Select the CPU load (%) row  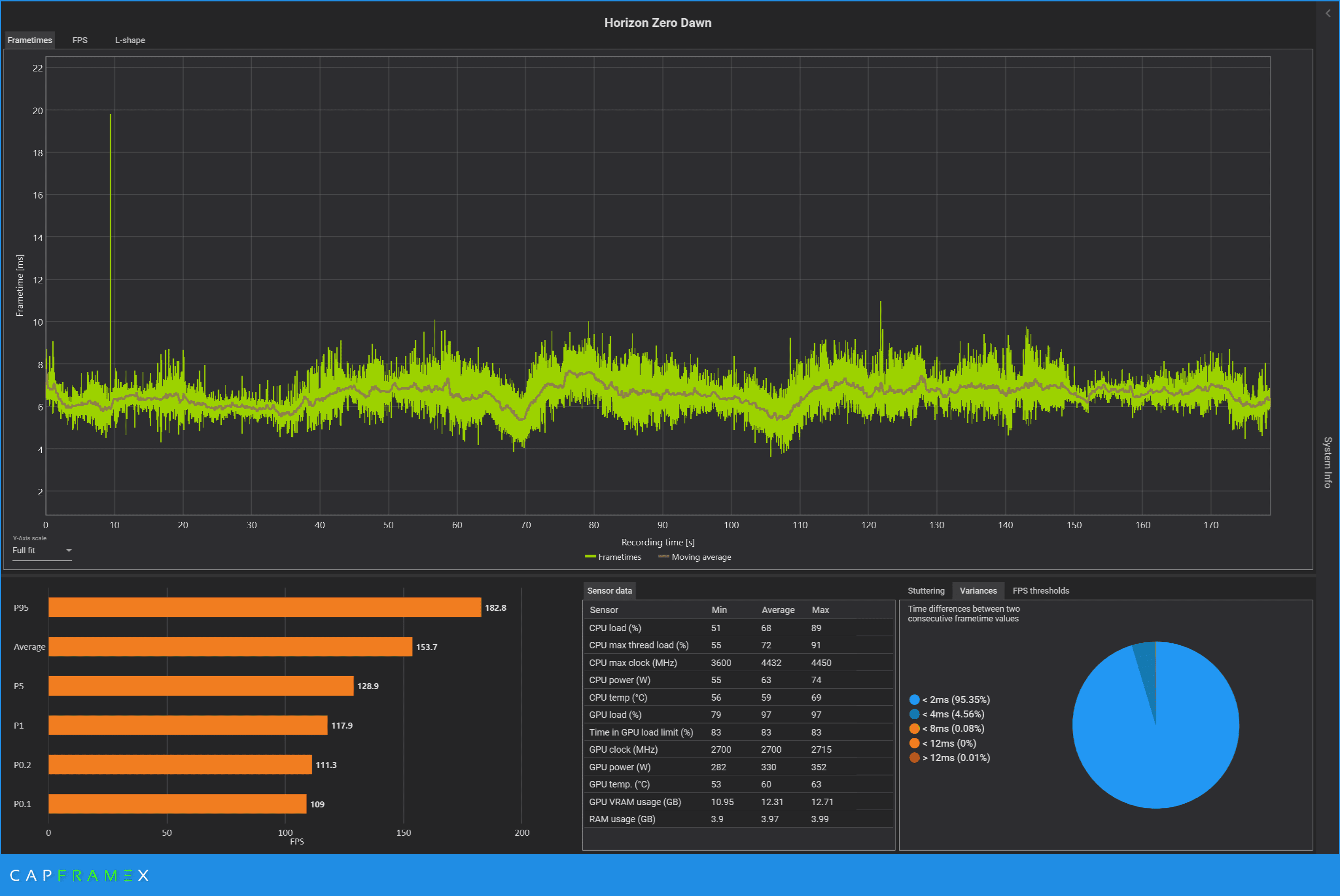point(738,628)
